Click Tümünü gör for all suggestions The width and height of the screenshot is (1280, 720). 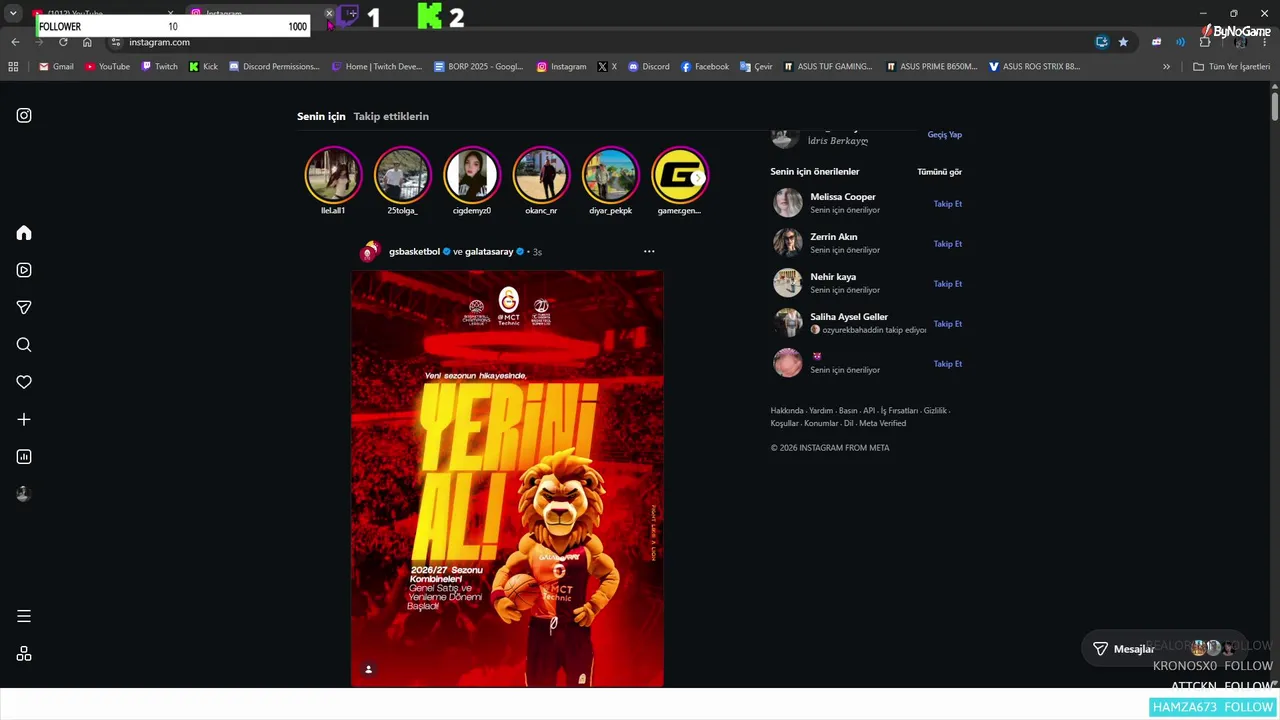point(939,172)
